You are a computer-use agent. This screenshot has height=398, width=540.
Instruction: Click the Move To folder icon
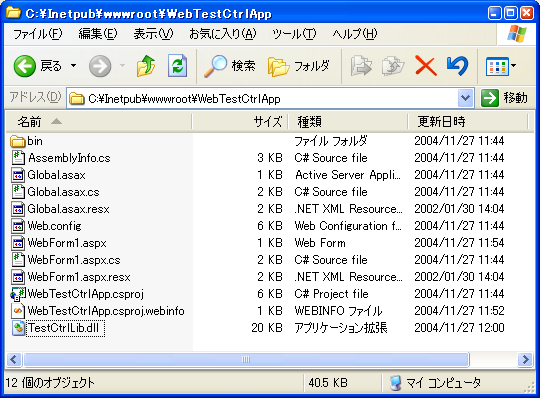pyautogui.click(x=361, y=66)
